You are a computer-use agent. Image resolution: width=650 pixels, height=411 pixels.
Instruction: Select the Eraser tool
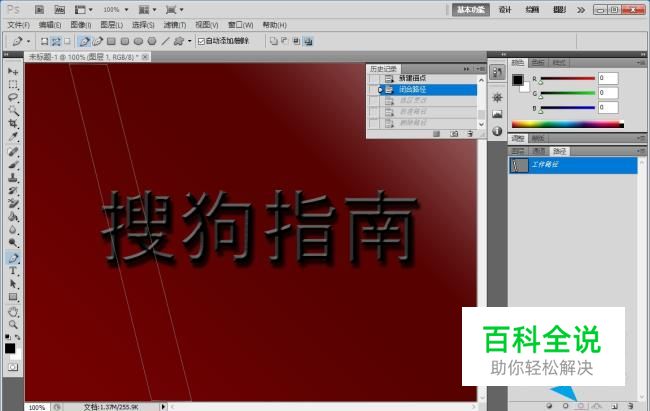click(13, 203)
